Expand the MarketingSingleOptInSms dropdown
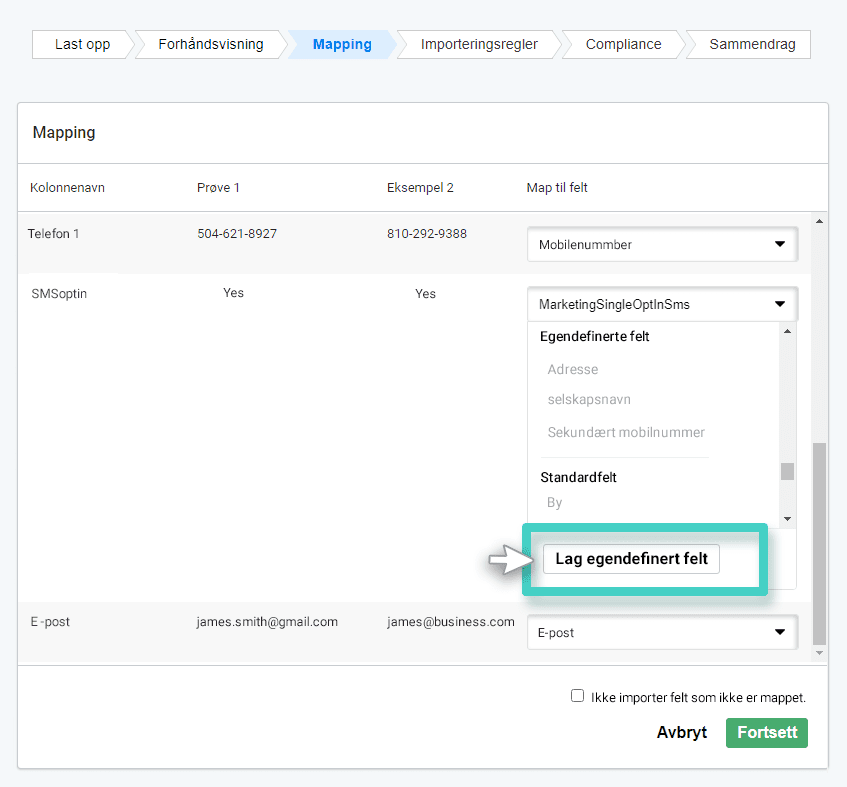This screenshot has width=847, height=787. [661, 304]
